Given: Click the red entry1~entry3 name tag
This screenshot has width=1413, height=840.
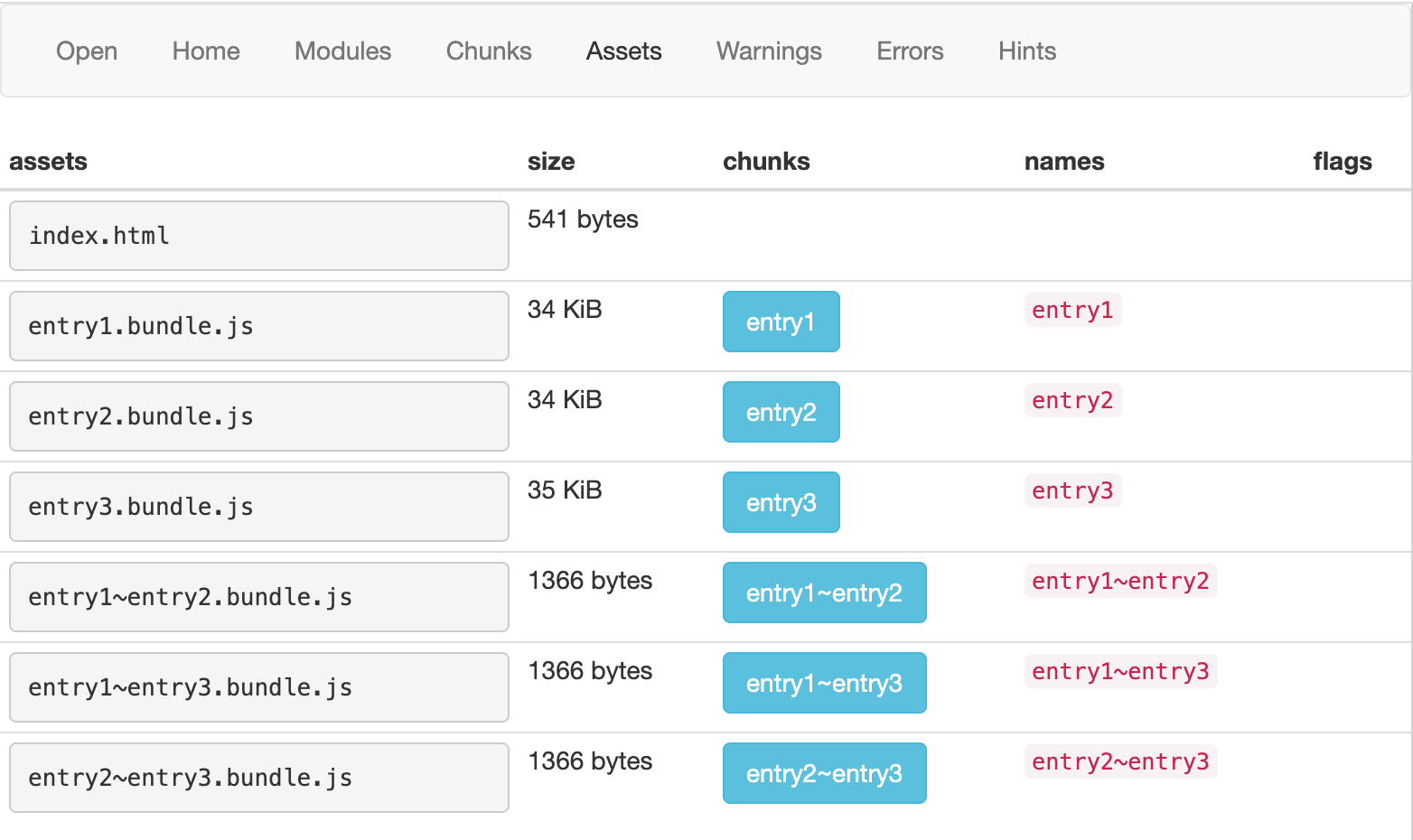Looking at the screenshot, I should [1120, 671].
